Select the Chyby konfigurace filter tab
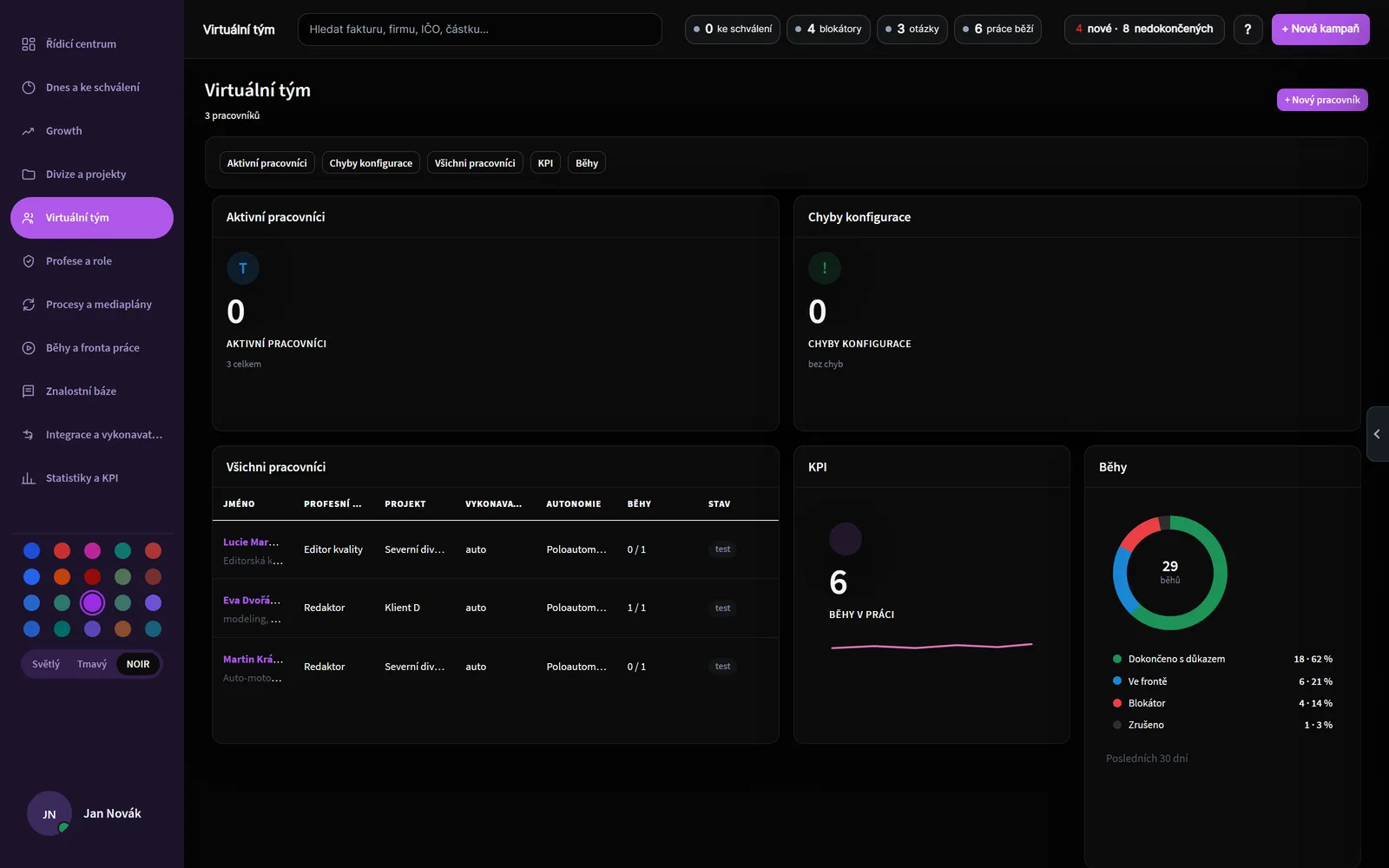Image resolution: width=1389 pixels, height=868 pixels. pyautogui.click(x=371, y=163)
